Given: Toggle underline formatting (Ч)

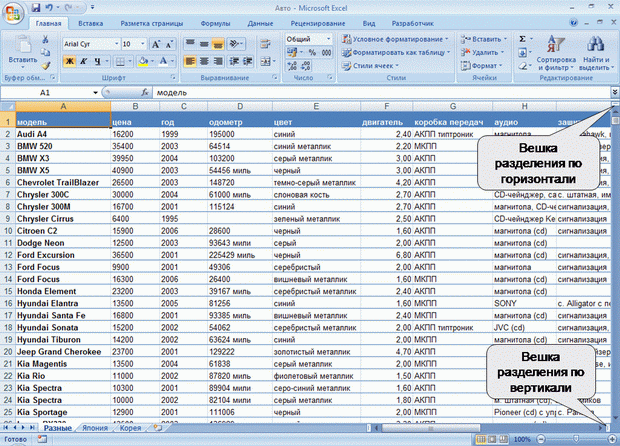Looking at the screenshot, I should click(x=98, y=61).
